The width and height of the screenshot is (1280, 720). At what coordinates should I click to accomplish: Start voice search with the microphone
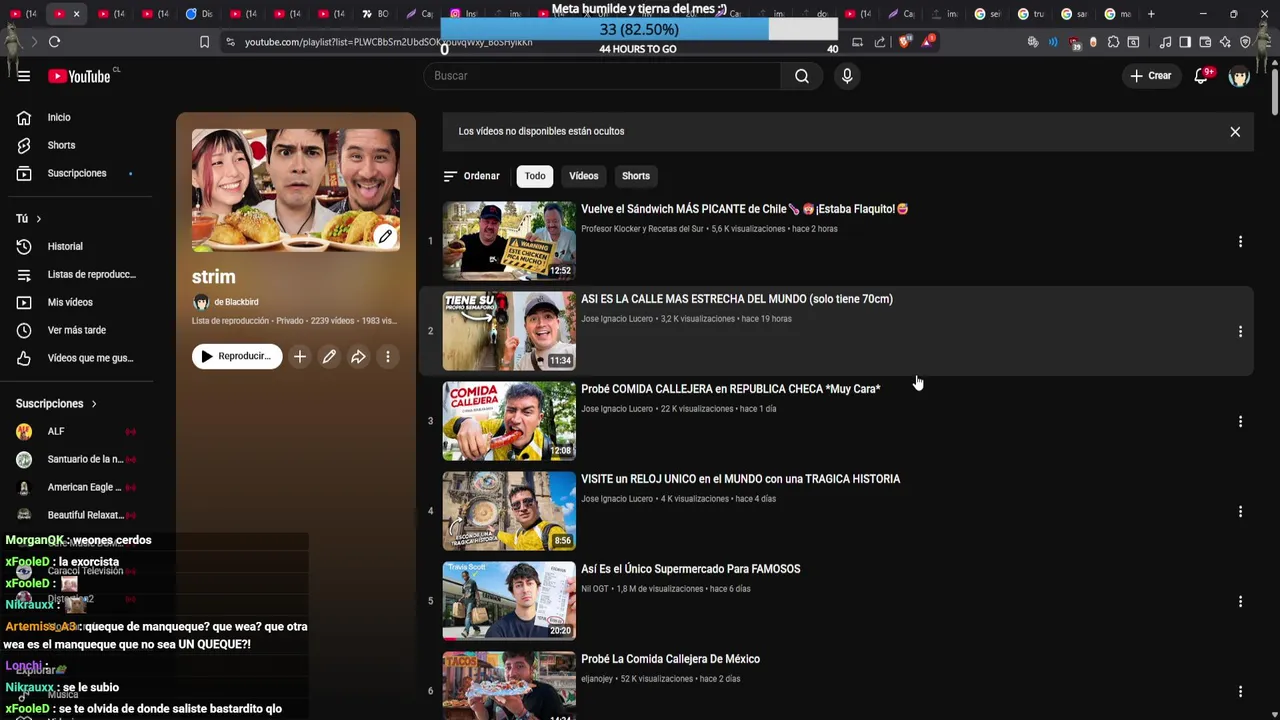847,76
